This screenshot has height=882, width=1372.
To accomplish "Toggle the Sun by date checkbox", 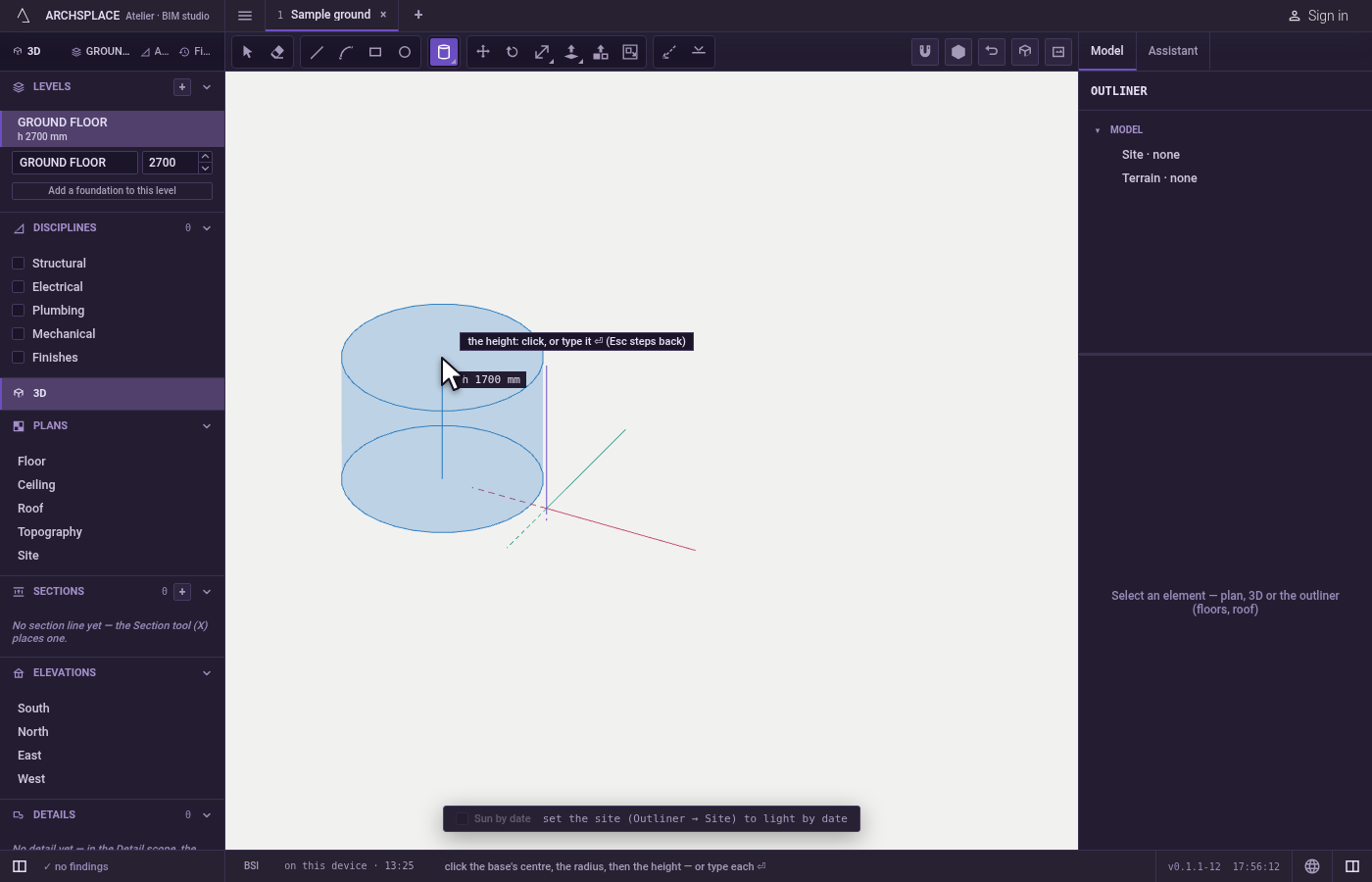I will pos(463,819).
